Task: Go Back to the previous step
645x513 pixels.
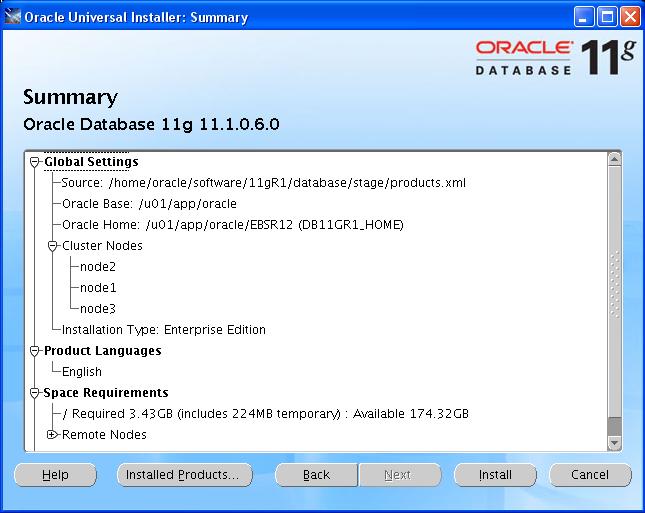Action: 316,475
